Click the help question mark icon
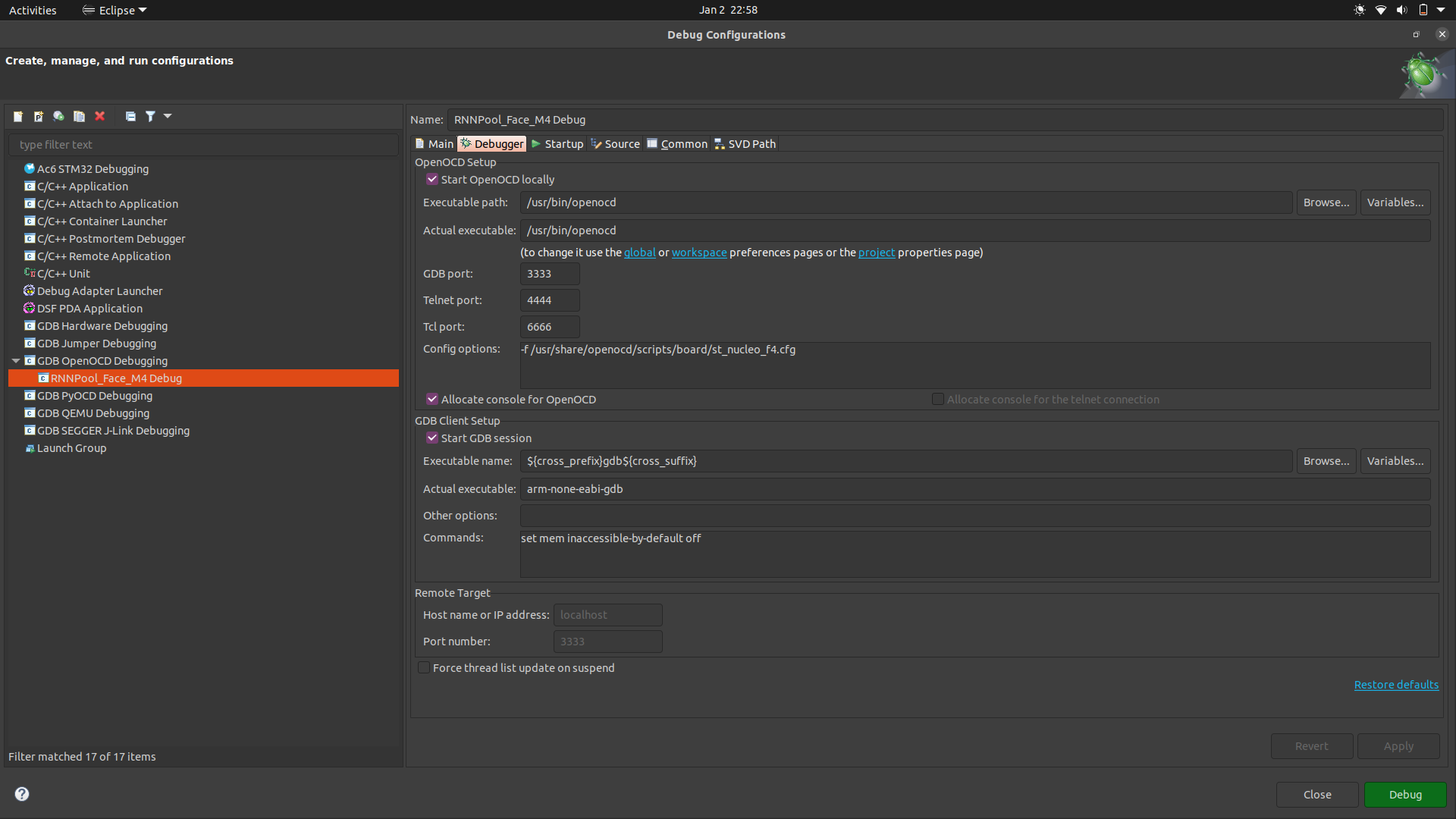This screenshot has height=819, width=1456. click(22, 794)
